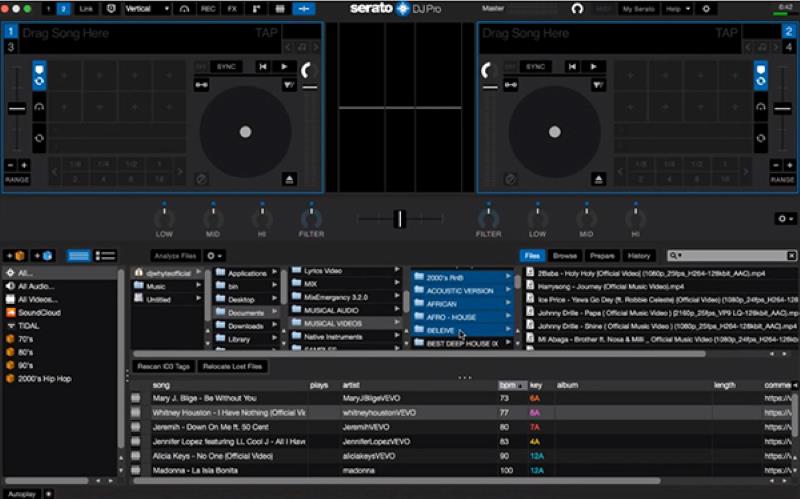Click the library search field
Viewport: 800px width, 499px height.
tap(732, 255)
